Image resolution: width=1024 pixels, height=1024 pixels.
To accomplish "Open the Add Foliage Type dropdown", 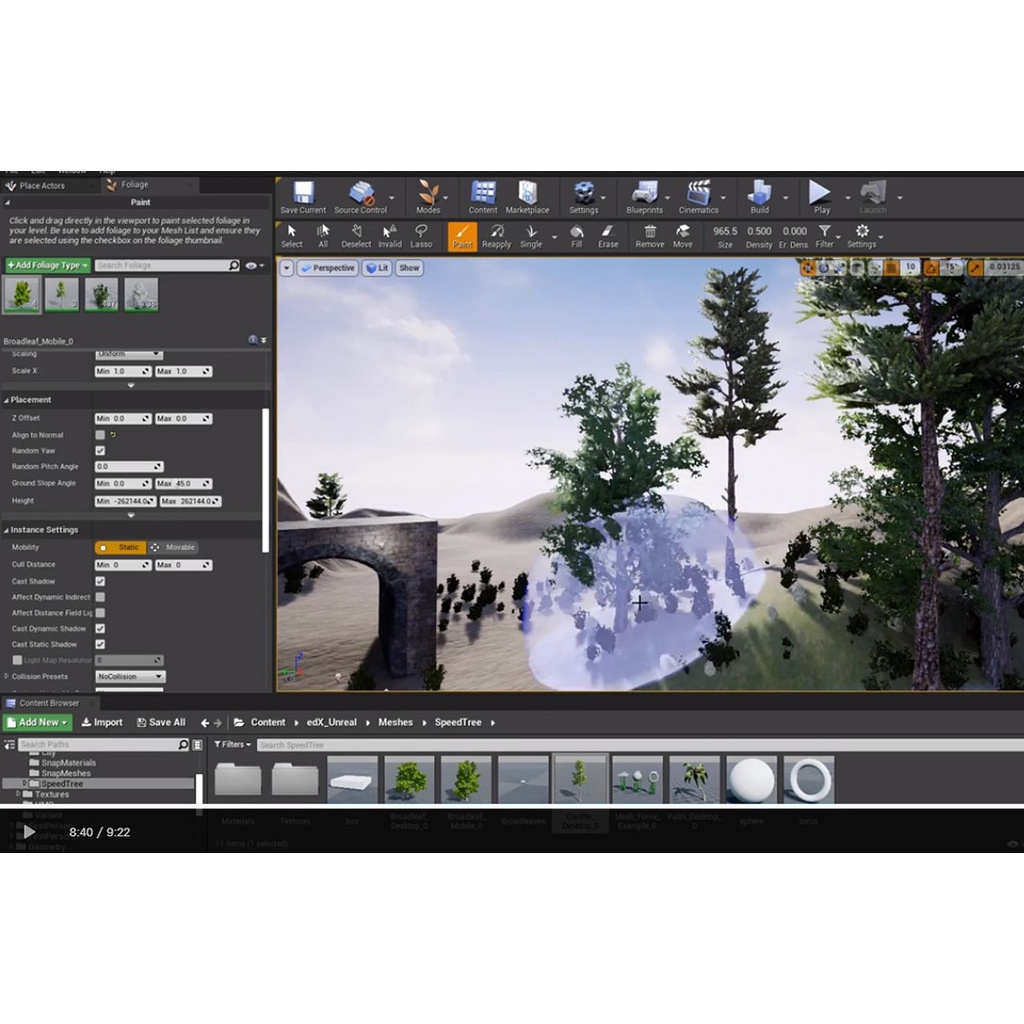I will [x=47, y=265].
